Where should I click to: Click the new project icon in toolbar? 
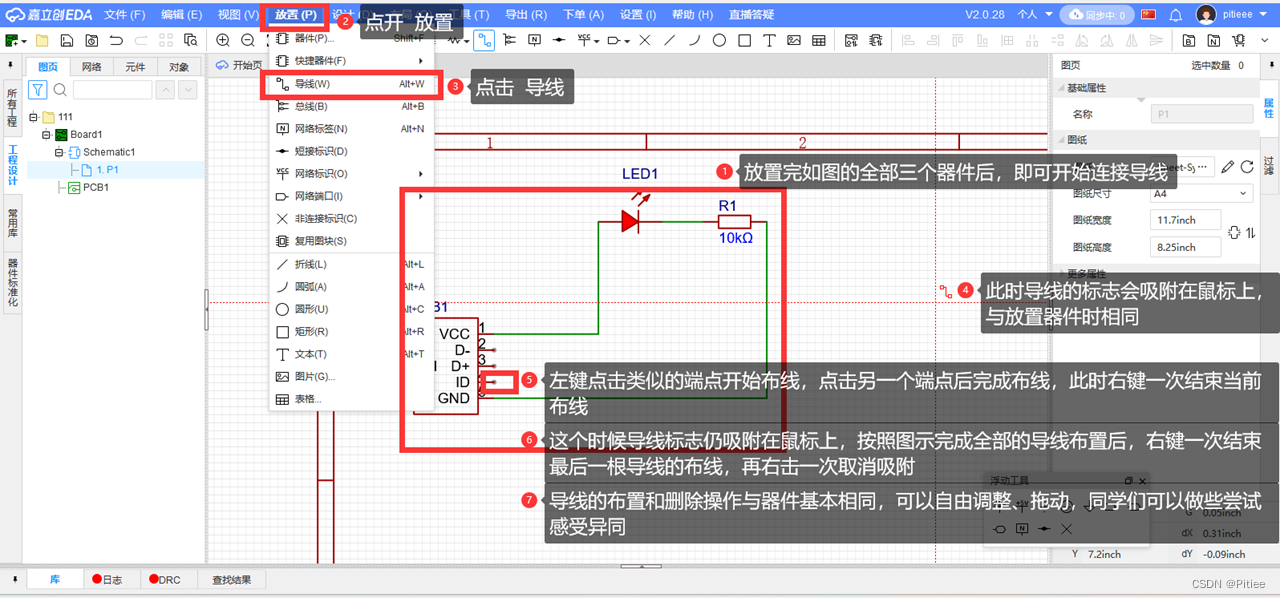click(14, 40)
